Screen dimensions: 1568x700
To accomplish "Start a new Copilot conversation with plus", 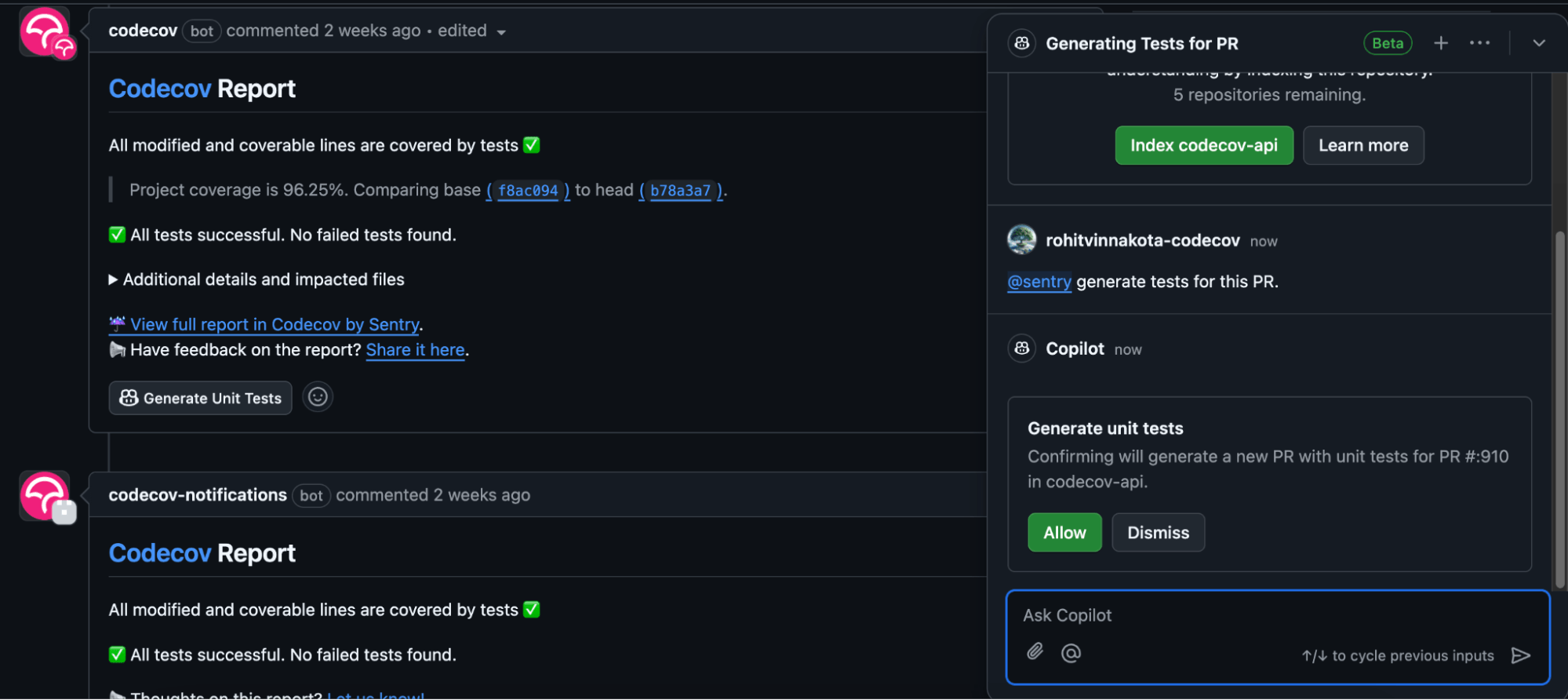I will pyautogui.click(x=1441, y=43).
